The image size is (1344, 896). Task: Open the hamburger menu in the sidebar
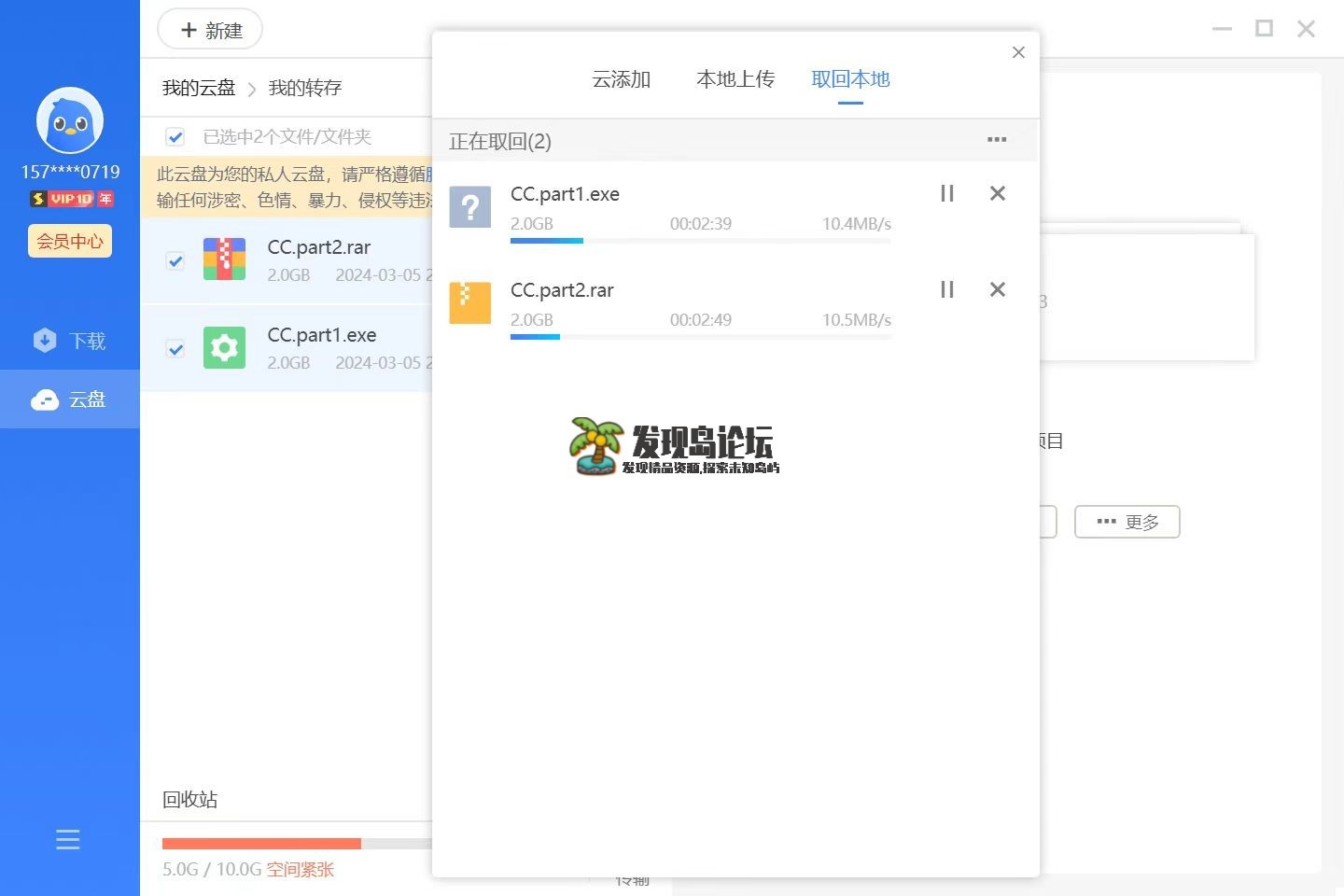point(68,839)
